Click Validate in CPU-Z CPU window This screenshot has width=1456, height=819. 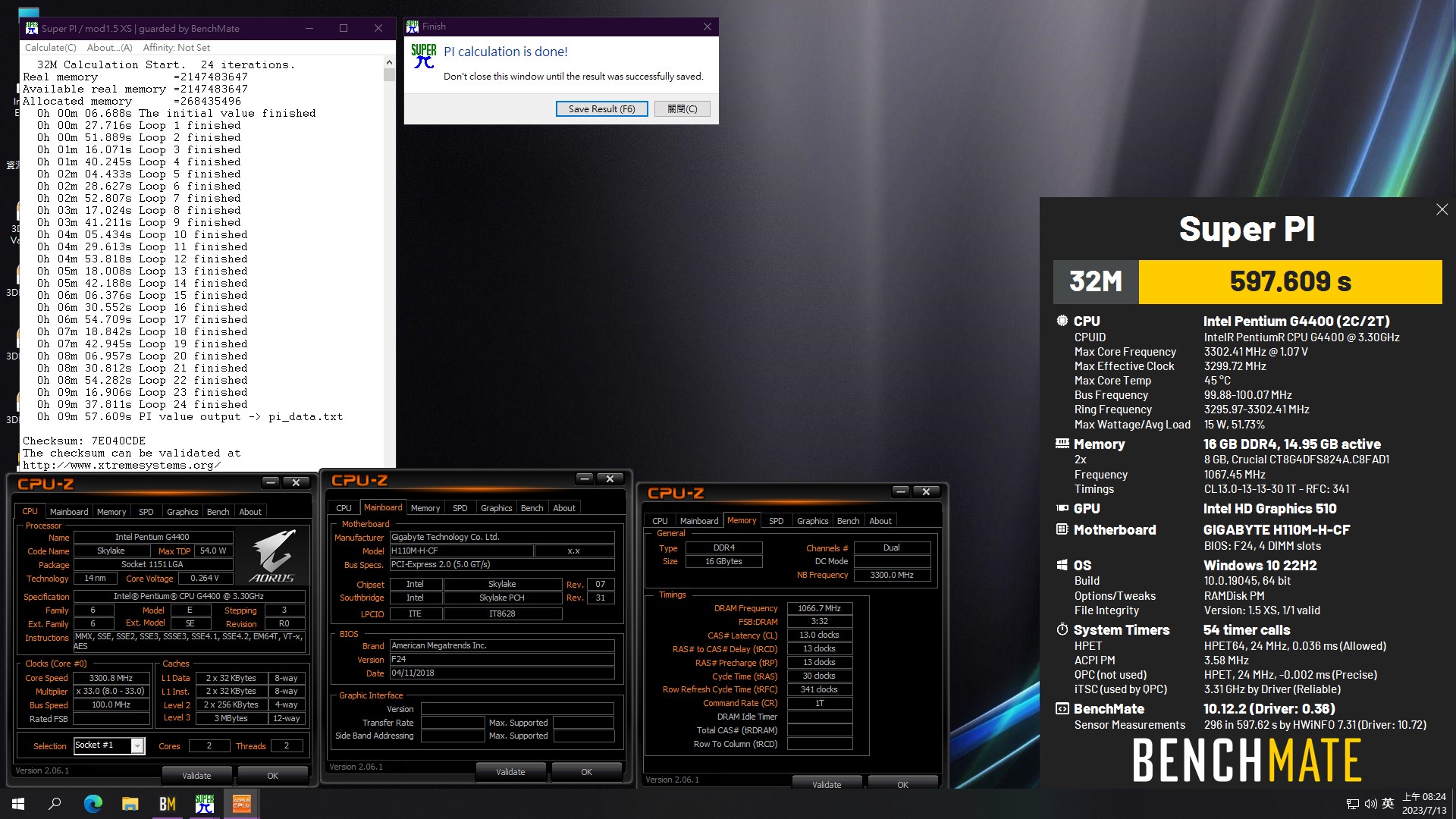[x=196, y=776]
